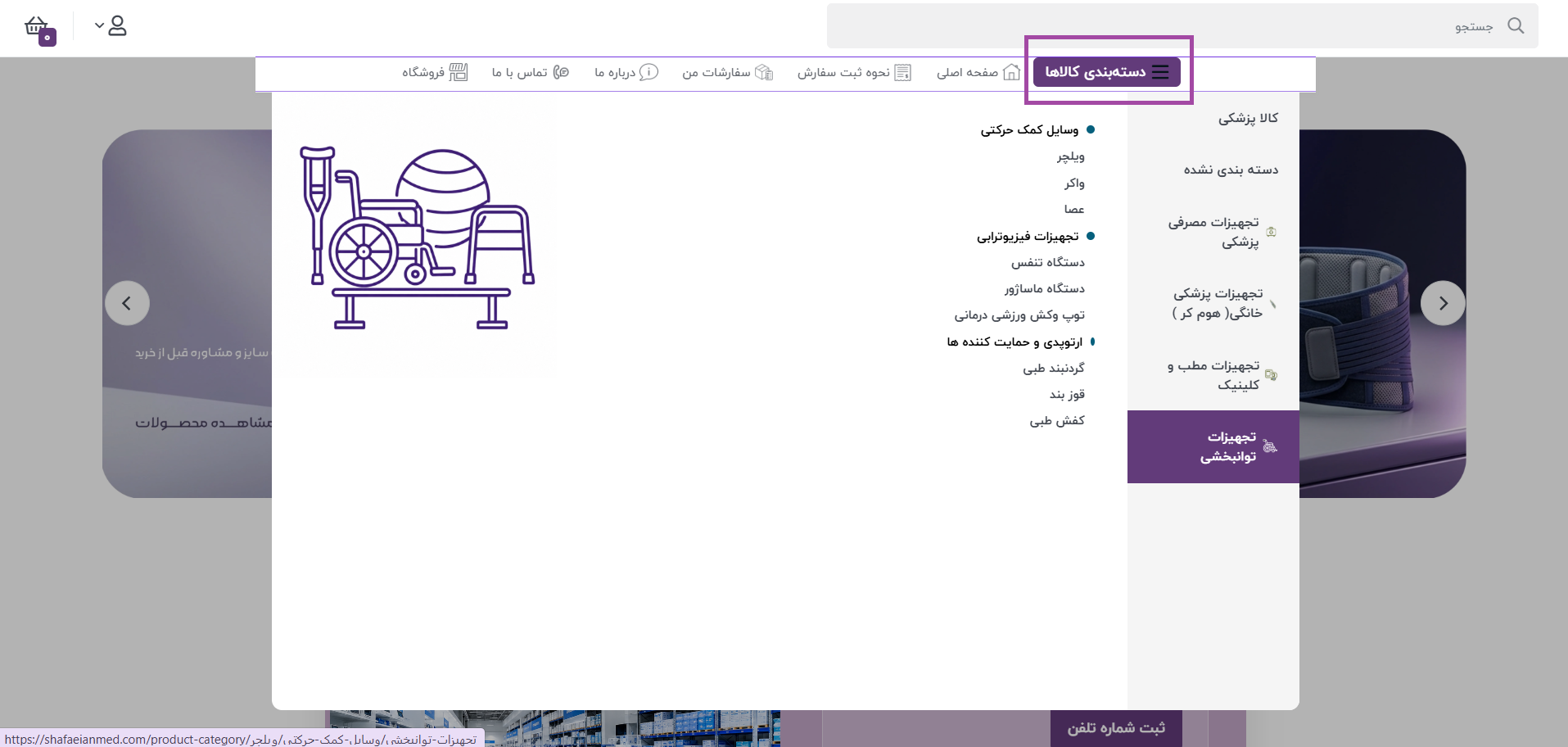This screenshot has width=1568, height=747.
Task: Expand the user account dropdown chevron
Action: [99, 25]
